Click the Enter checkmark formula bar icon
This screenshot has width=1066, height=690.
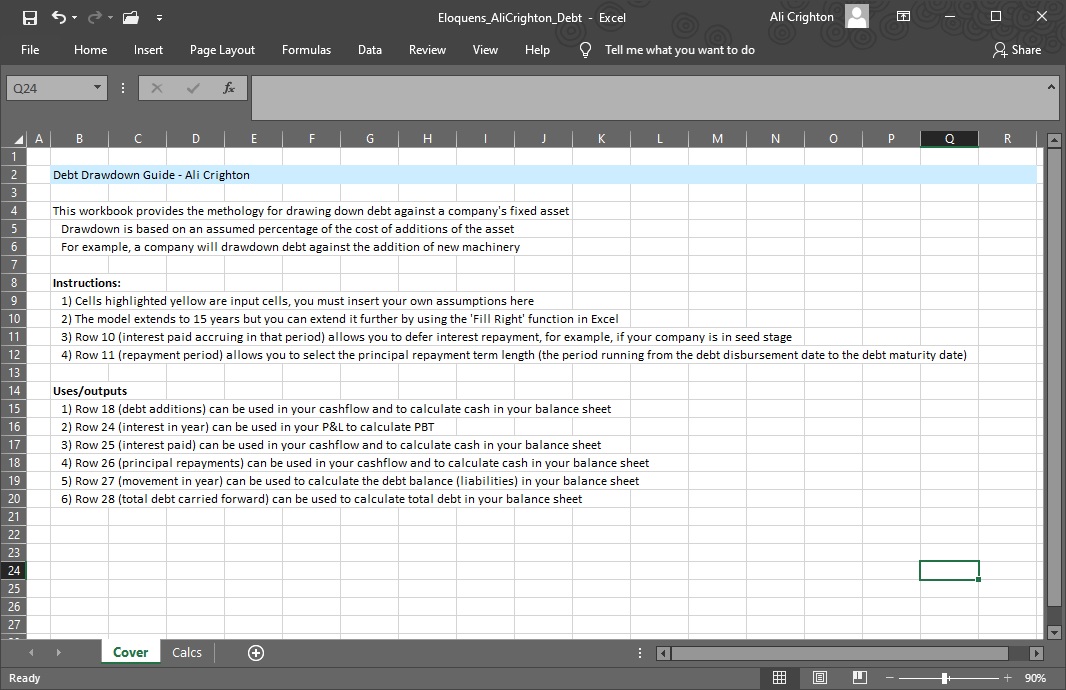(193, 88)
